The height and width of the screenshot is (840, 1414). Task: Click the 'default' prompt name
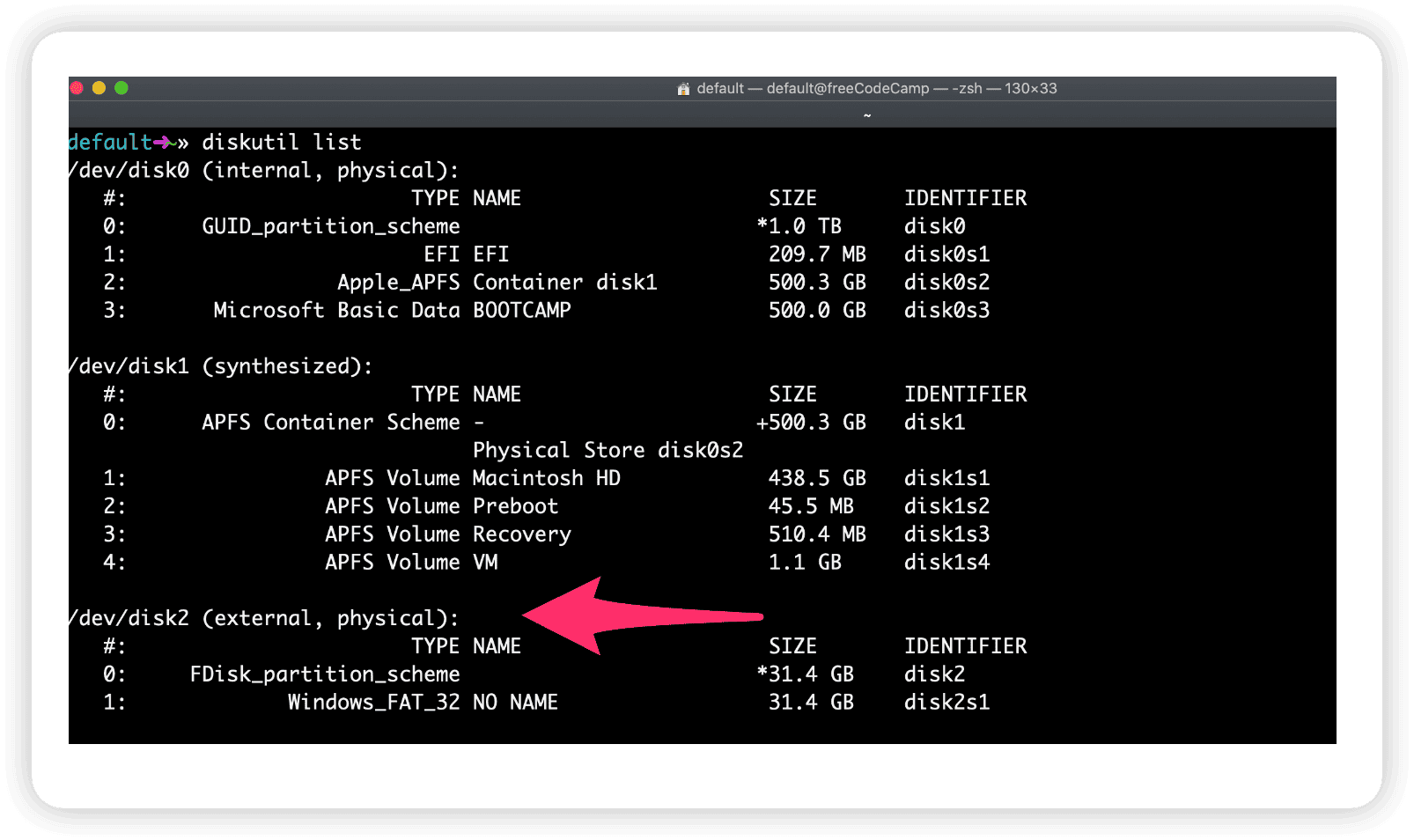(110, 143)
